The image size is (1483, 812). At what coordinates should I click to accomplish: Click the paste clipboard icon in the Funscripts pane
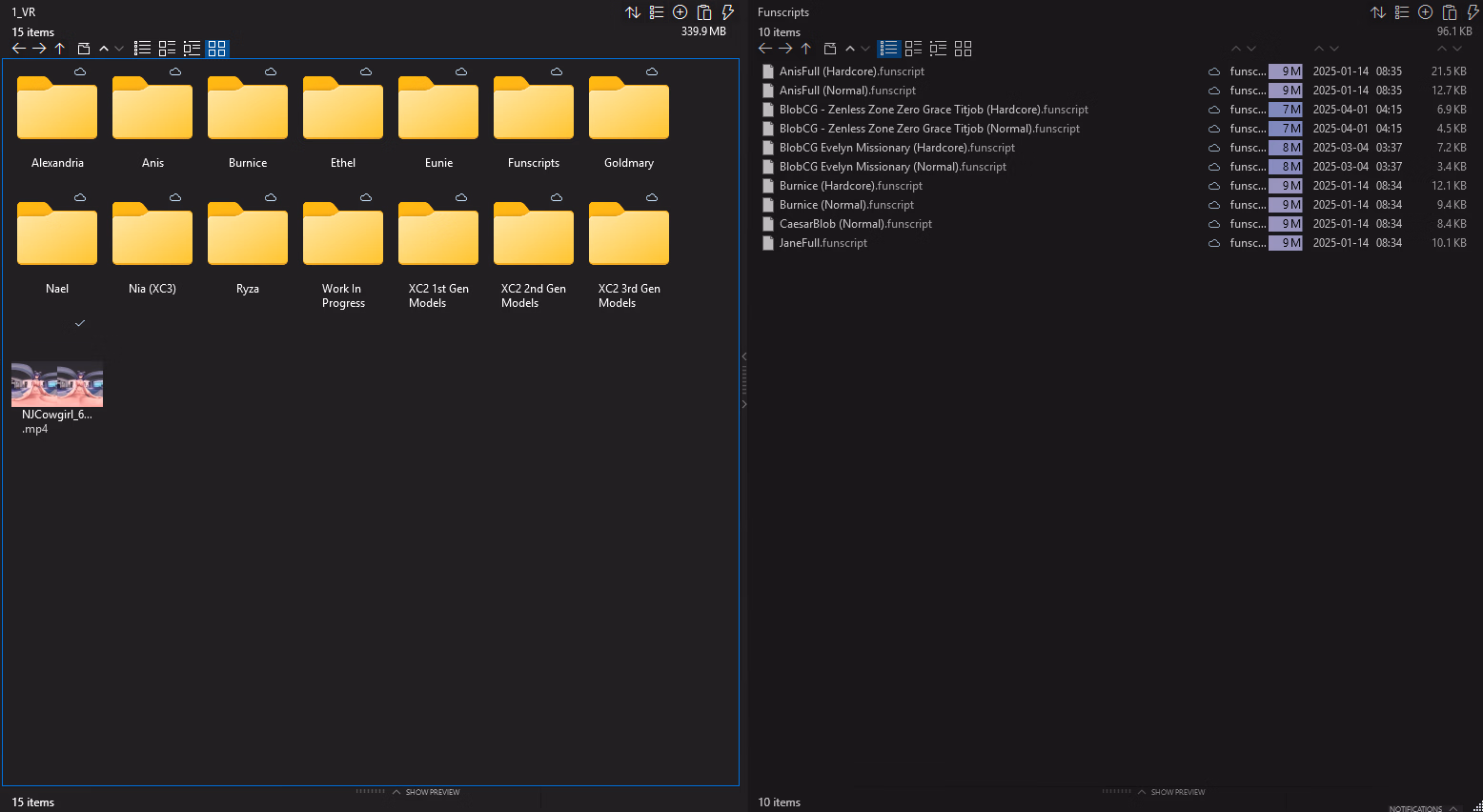[x=1449, y=12]
